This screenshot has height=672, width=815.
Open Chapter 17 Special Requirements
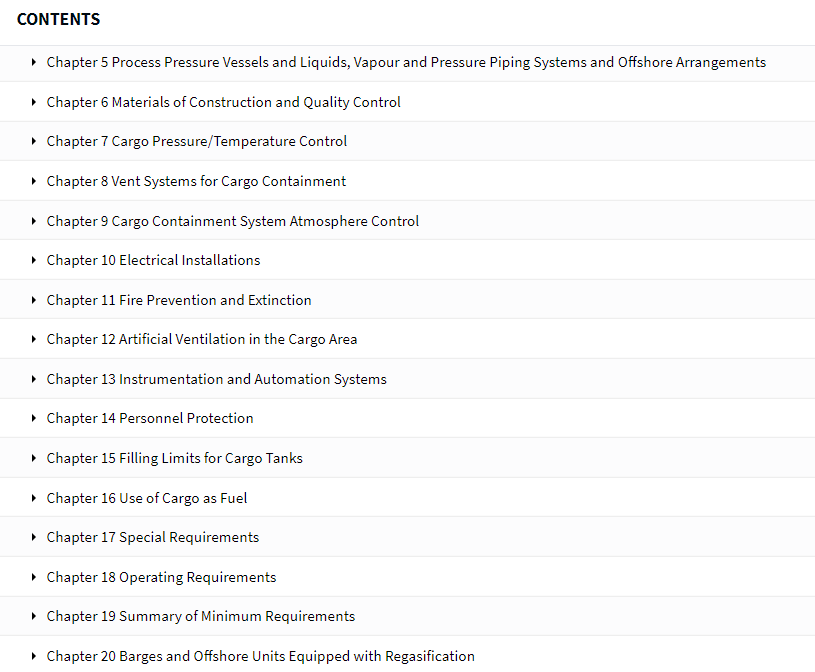tap(152, 537)
